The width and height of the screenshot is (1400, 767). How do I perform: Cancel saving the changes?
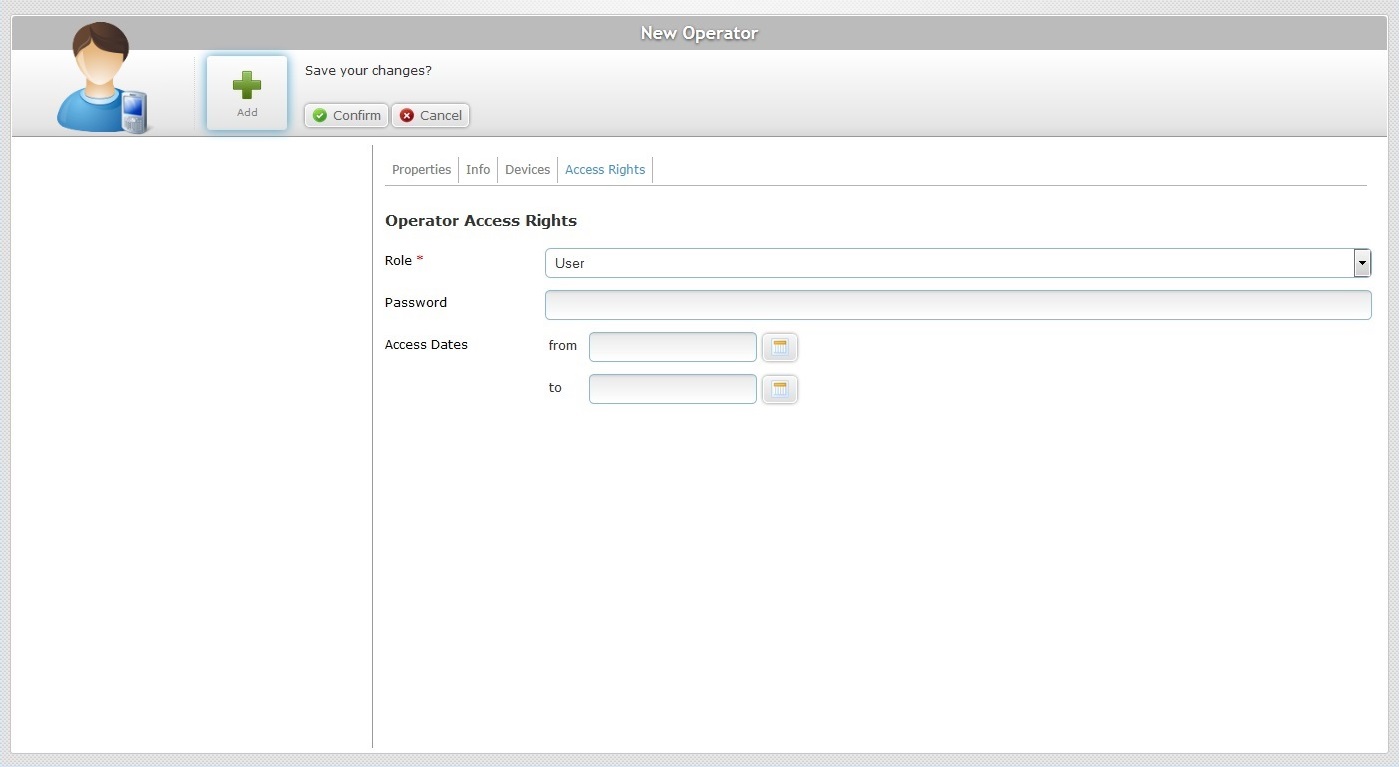click(x=430, y=116)
